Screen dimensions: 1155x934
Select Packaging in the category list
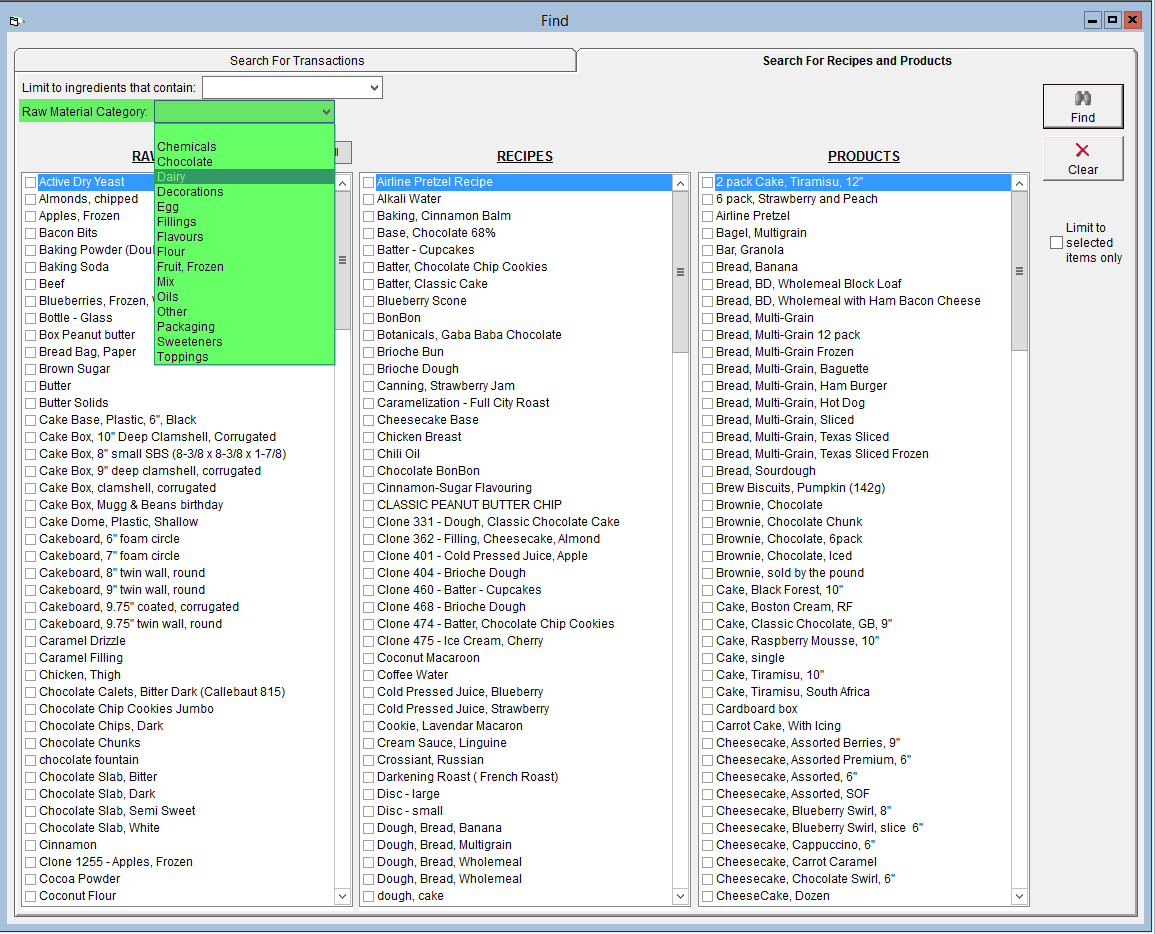coord(185,327)
